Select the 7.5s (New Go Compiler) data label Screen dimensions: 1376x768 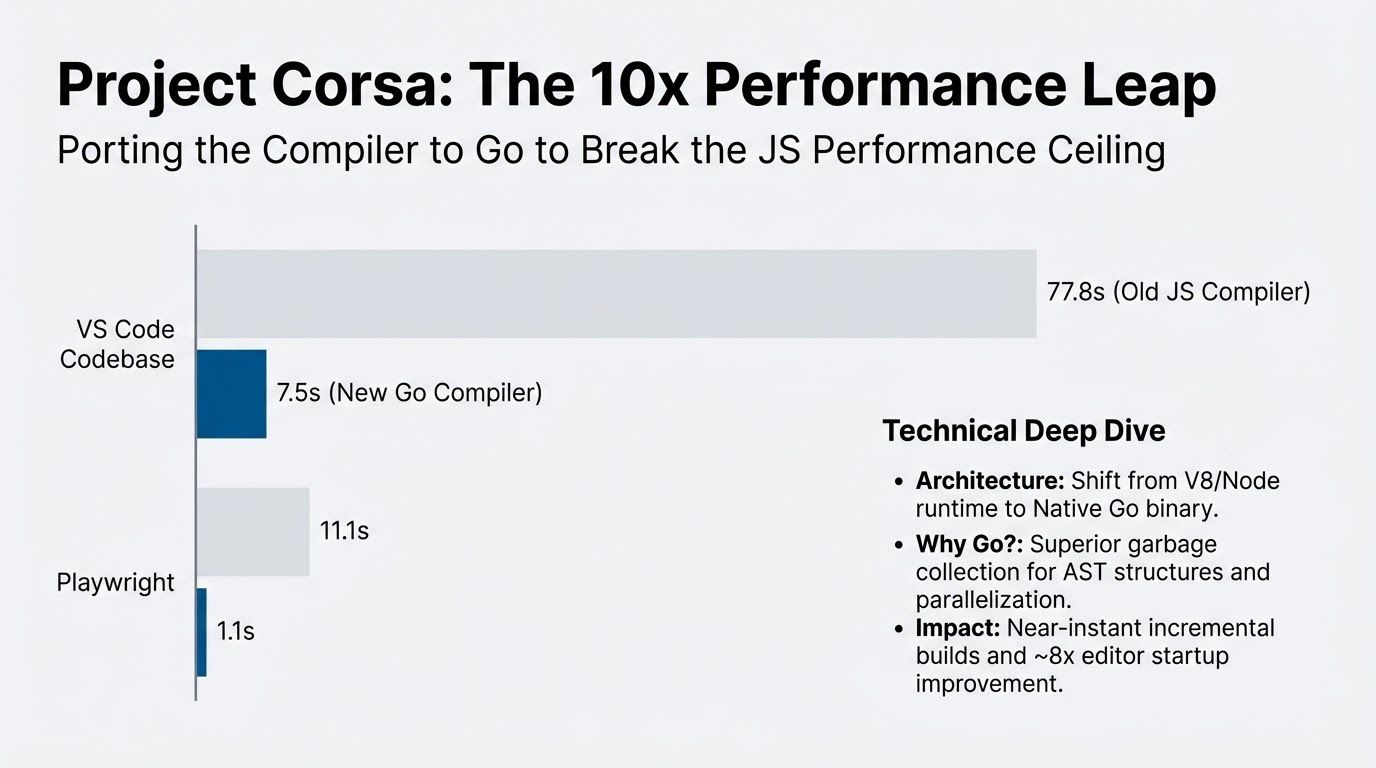[409, 393]
